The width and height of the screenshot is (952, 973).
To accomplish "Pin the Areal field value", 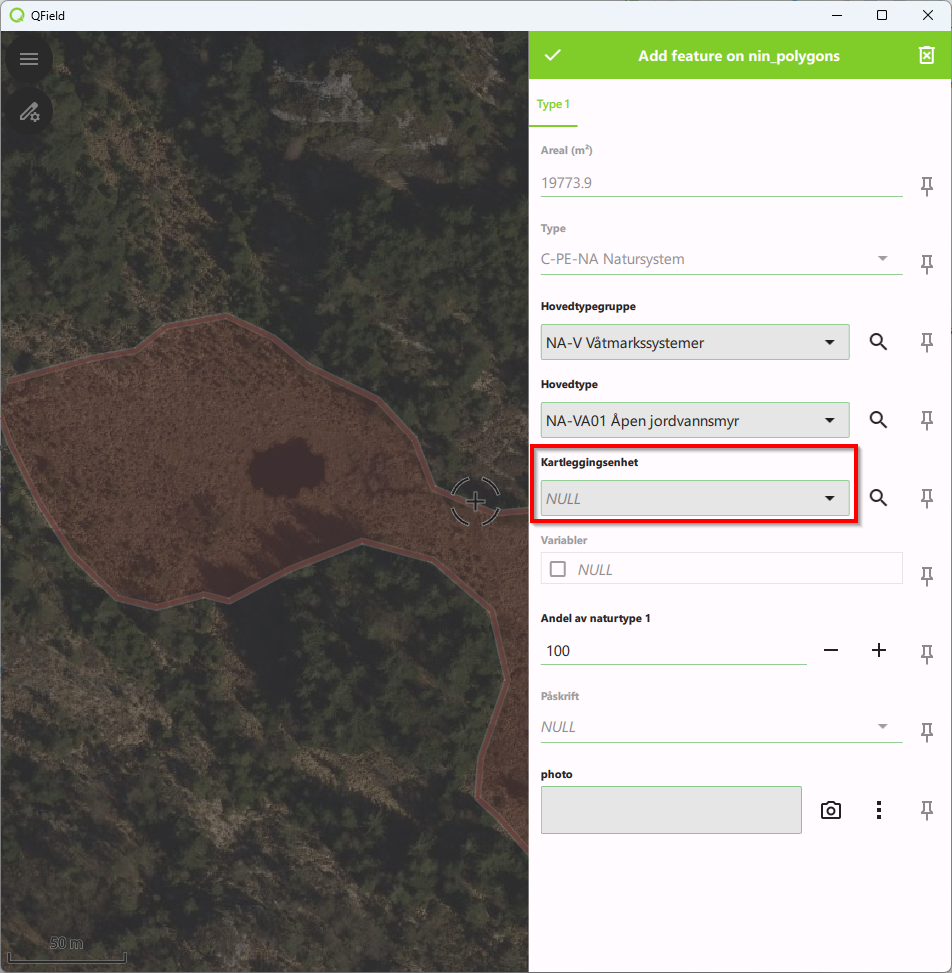I will tap(926, 185).
